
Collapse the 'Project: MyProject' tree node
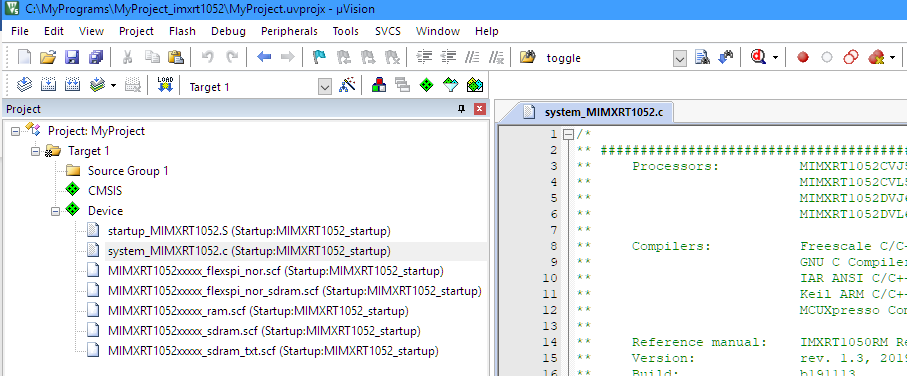pyautogui.click(x=15, y=131)
